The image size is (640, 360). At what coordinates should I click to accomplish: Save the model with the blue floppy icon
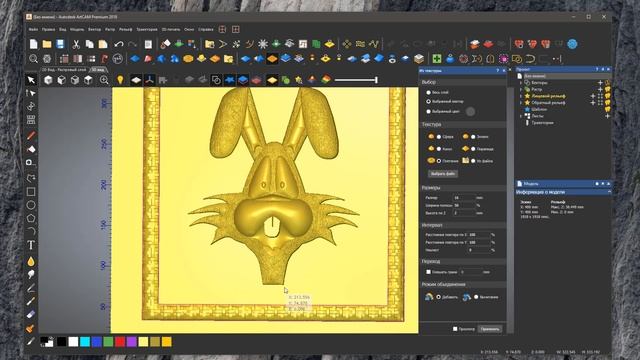60,44
